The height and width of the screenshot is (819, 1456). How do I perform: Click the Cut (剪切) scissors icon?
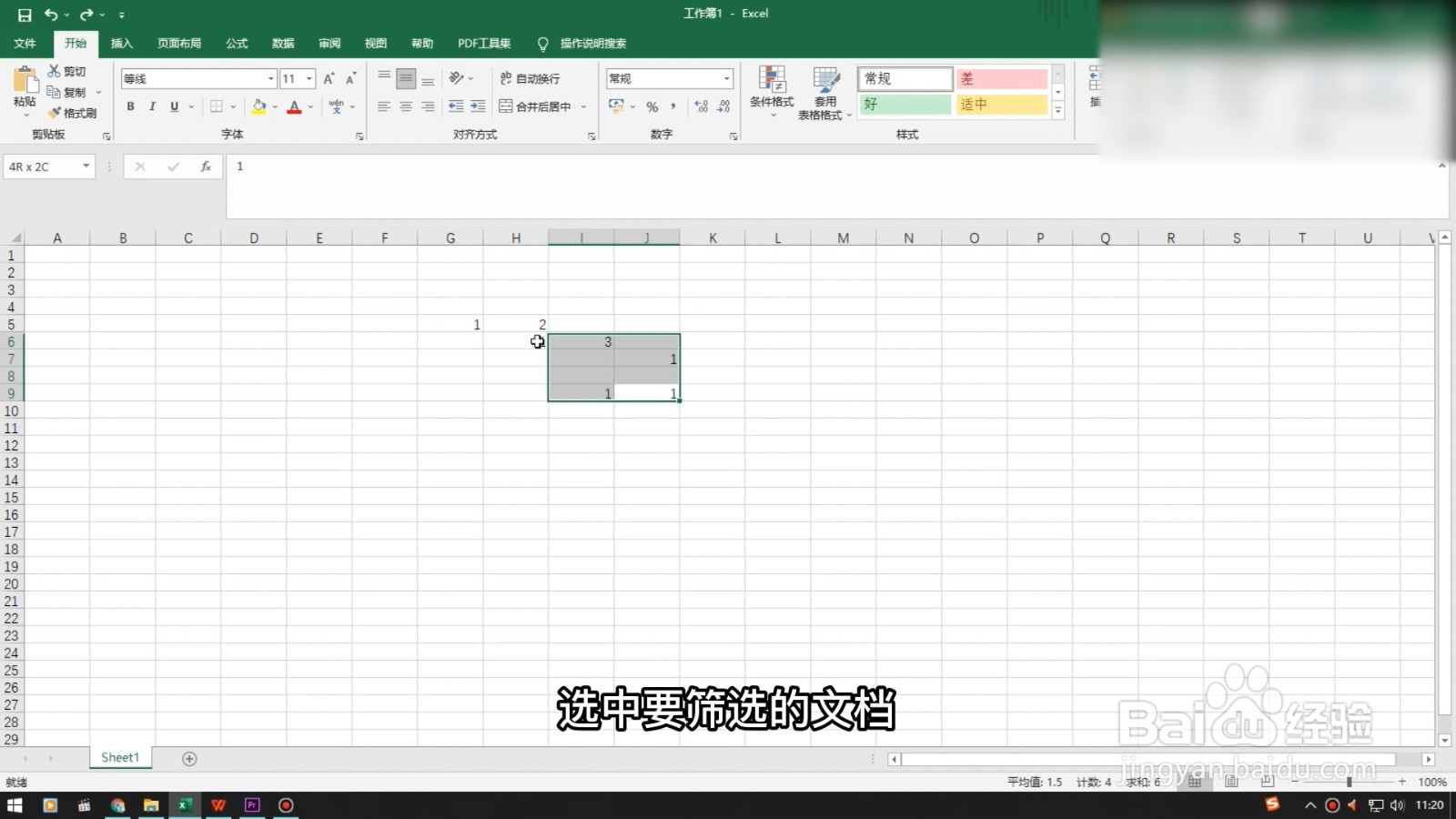click(x=54, y=71)
